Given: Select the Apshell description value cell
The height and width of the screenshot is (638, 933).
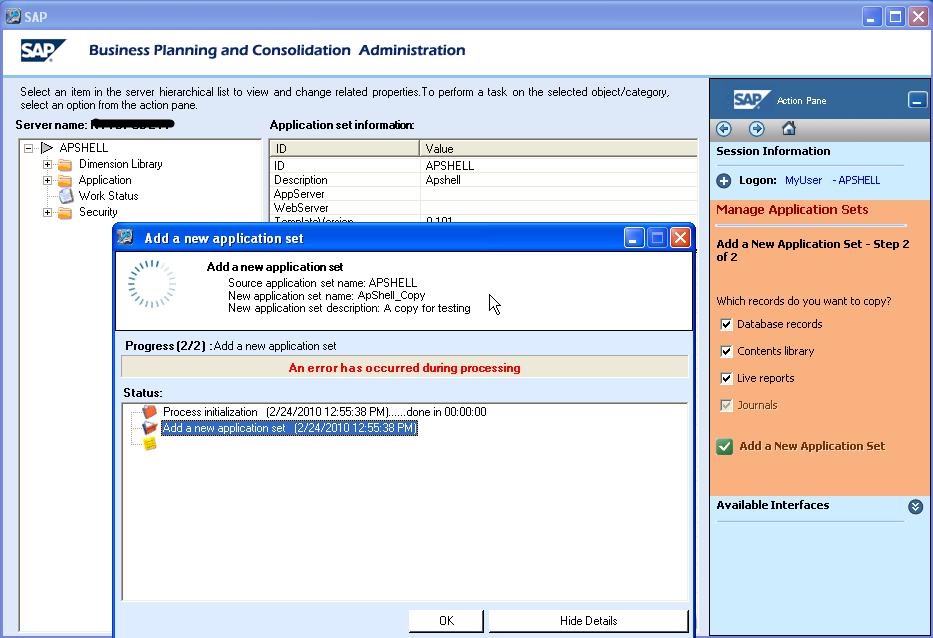Looking at the screenshot, I should pos(558,180).
